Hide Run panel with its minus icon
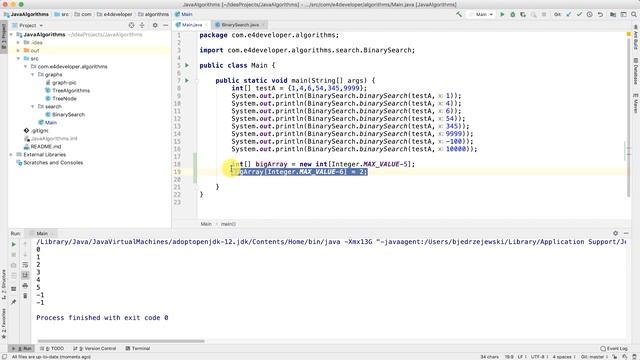The width and height of the screenshot is (640, 360). coord(626,233)
